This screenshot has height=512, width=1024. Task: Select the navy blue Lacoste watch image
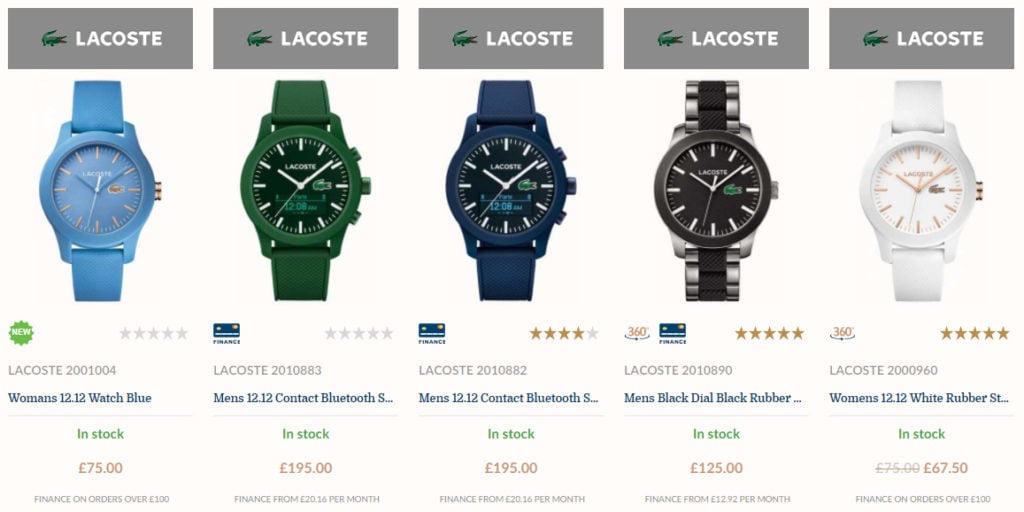[511, 191]
